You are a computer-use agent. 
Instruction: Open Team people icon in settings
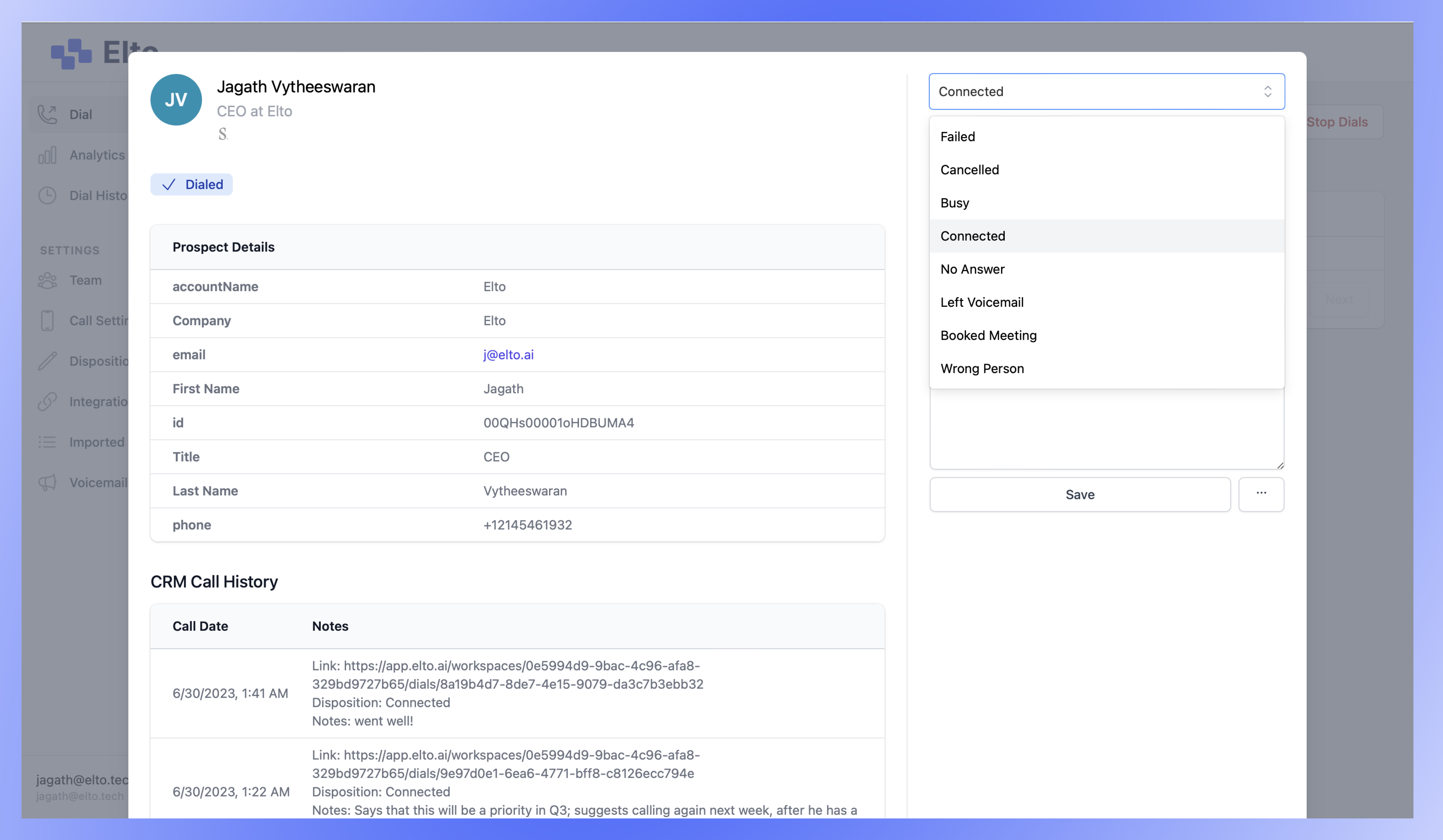(x=47, y=281)
